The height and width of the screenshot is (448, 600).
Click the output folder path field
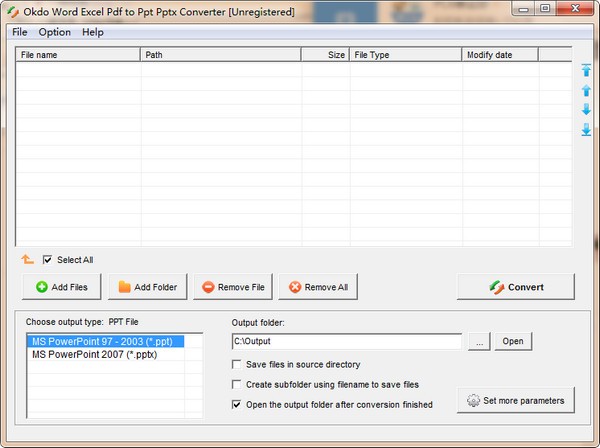pos(347,341)
